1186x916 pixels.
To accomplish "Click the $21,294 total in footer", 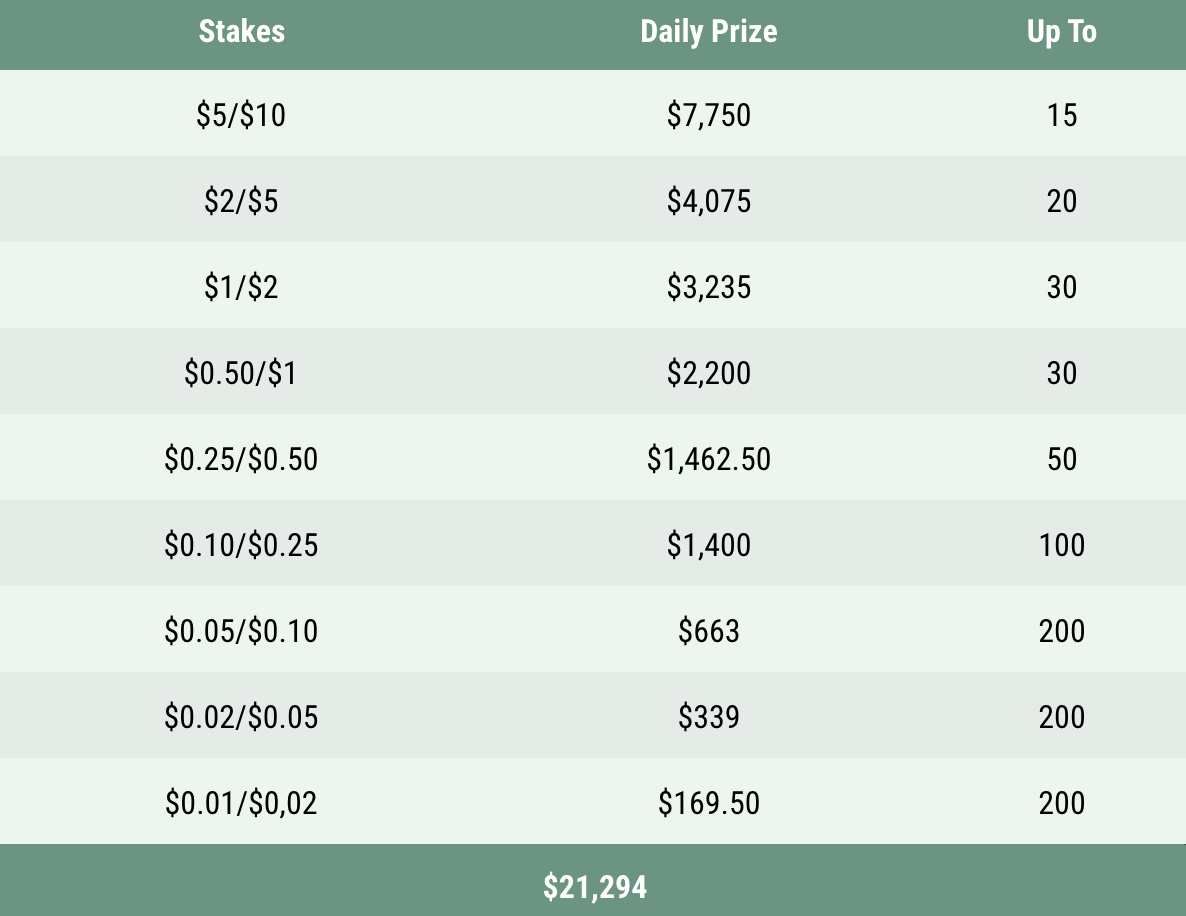I will pyautogui.click(x=595, y=887).
